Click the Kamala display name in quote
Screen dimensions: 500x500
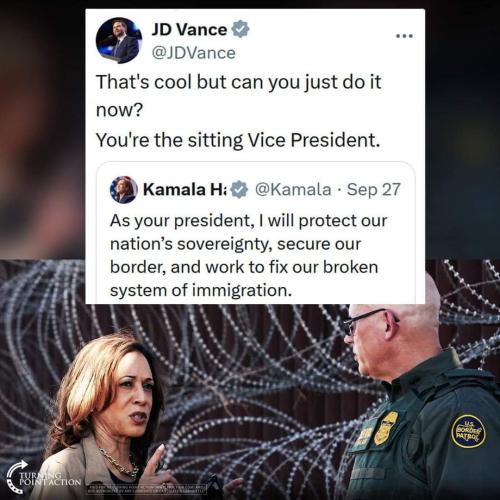(x=185, y=189)
